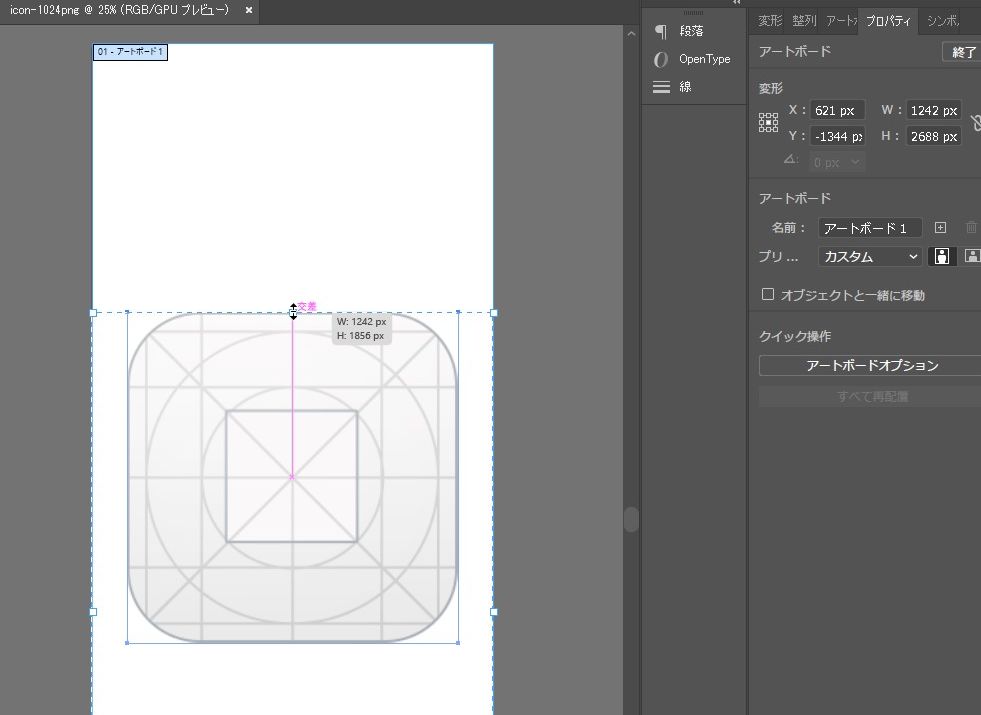
Task: Click the artboard name field アートボード 1
Action: (x=869, y=228)
